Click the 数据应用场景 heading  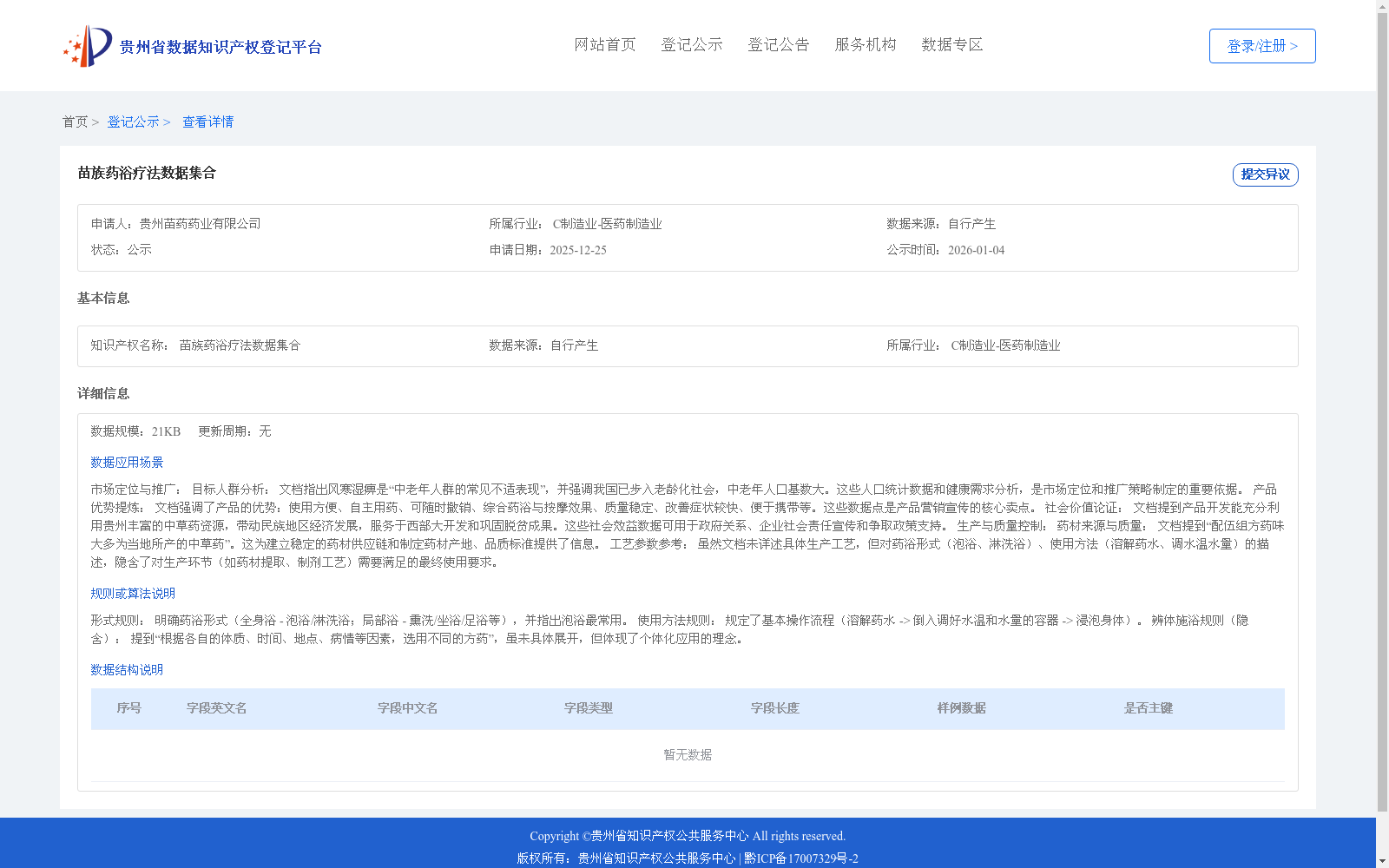coord(127,463)
